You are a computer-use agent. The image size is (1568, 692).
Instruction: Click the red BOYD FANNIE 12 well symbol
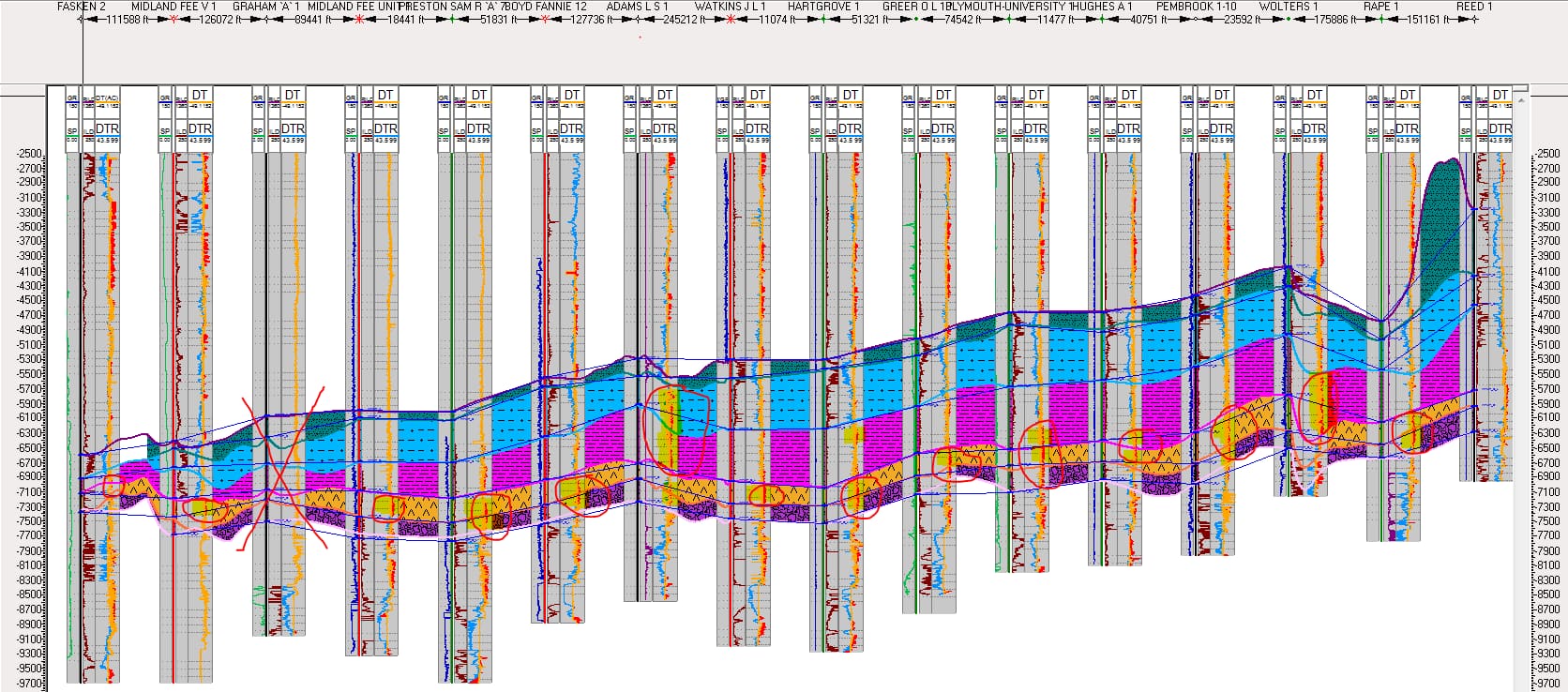click(x=545, y=19)
